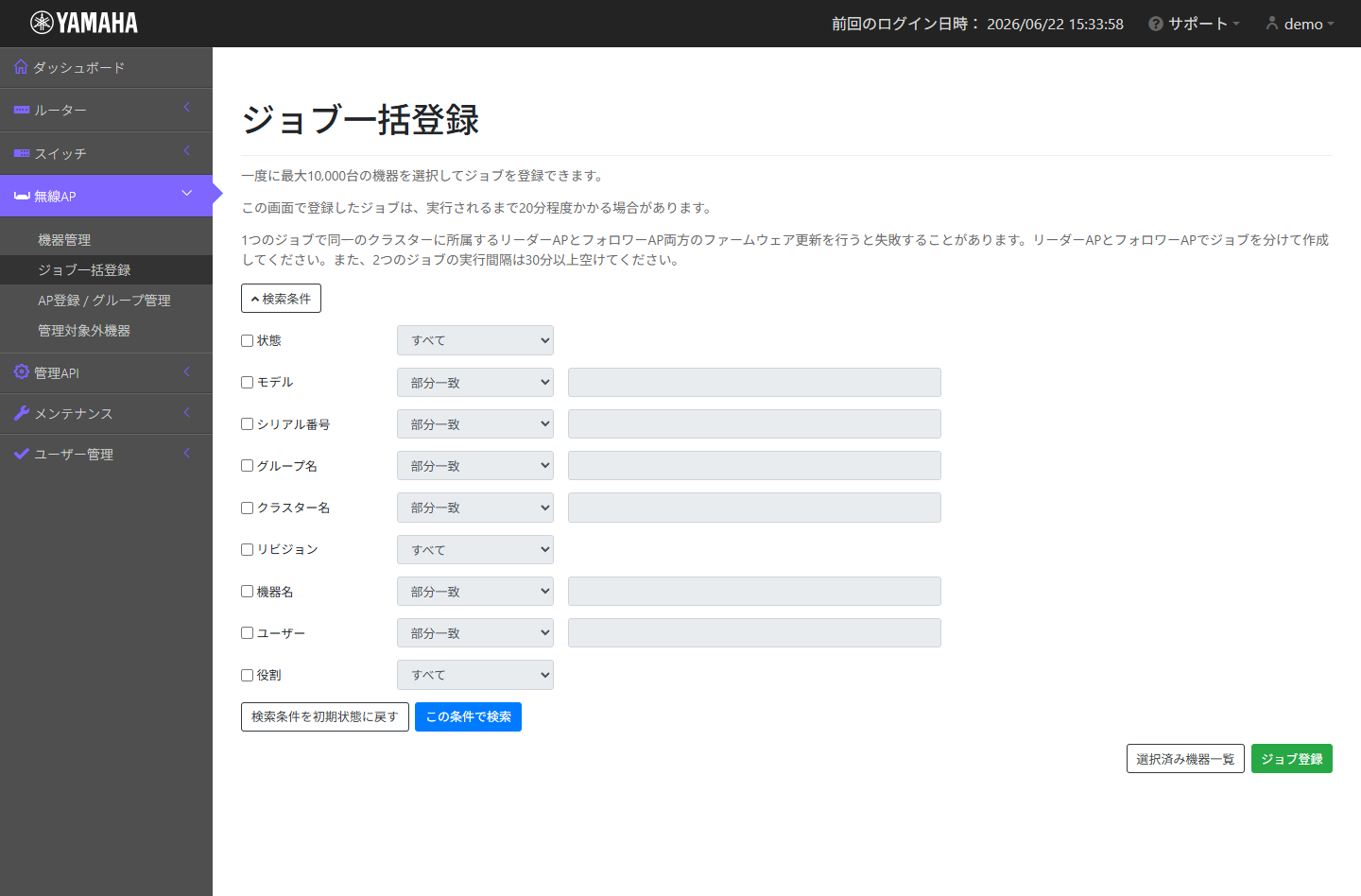Click the クラスター名 text input field
This screenshot has height=896, width=1361.
[x=754, y=508]
